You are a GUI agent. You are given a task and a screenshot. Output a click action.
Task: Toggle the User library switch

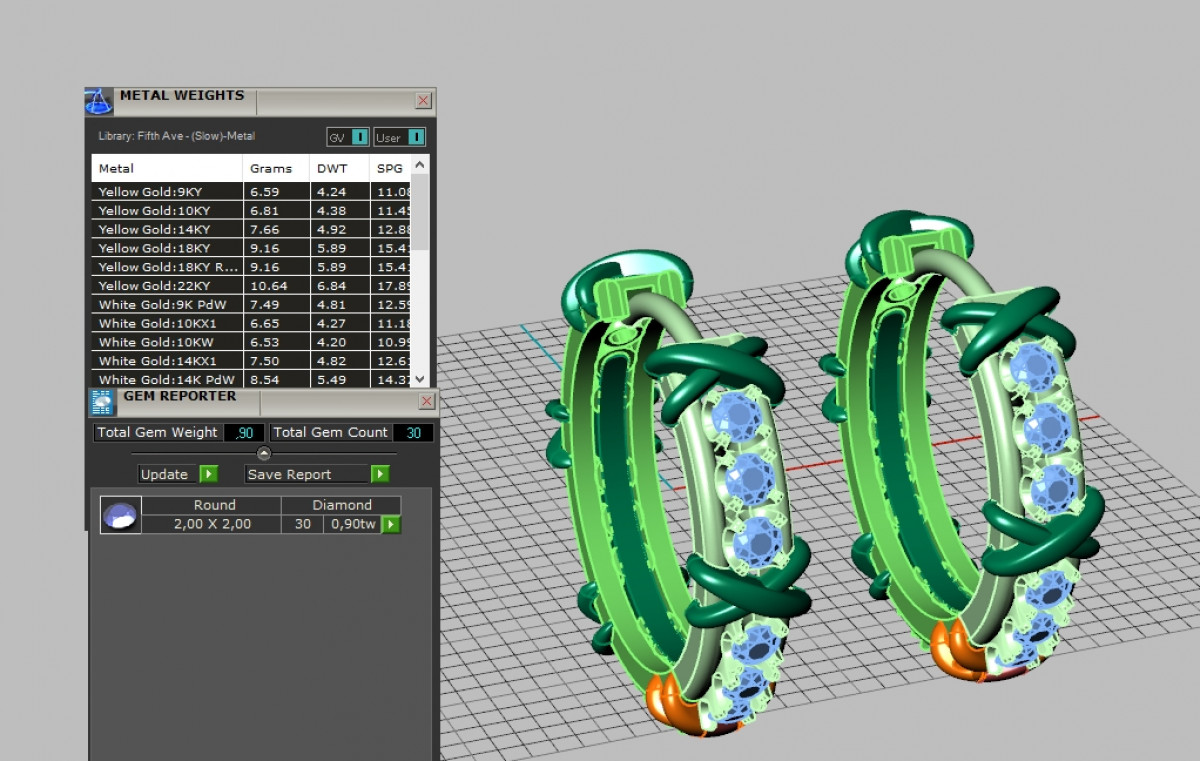tap(416, 137)
